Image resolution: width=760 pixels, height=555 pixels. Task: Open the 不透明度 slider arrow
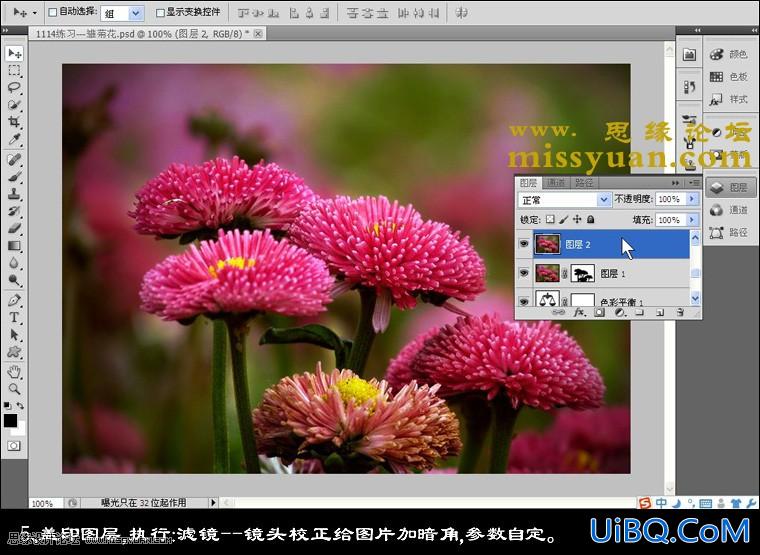692,199
